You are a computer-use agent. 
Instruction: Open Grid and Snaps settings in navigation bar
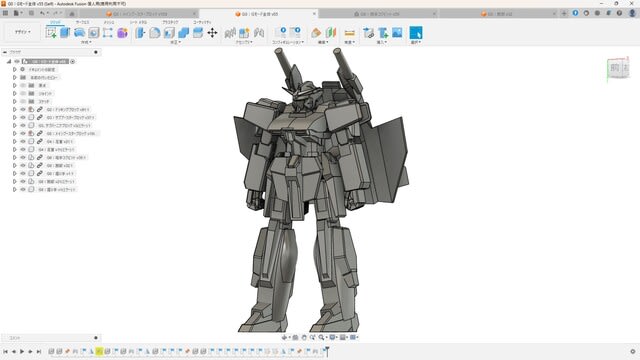[x=343, y=337]
